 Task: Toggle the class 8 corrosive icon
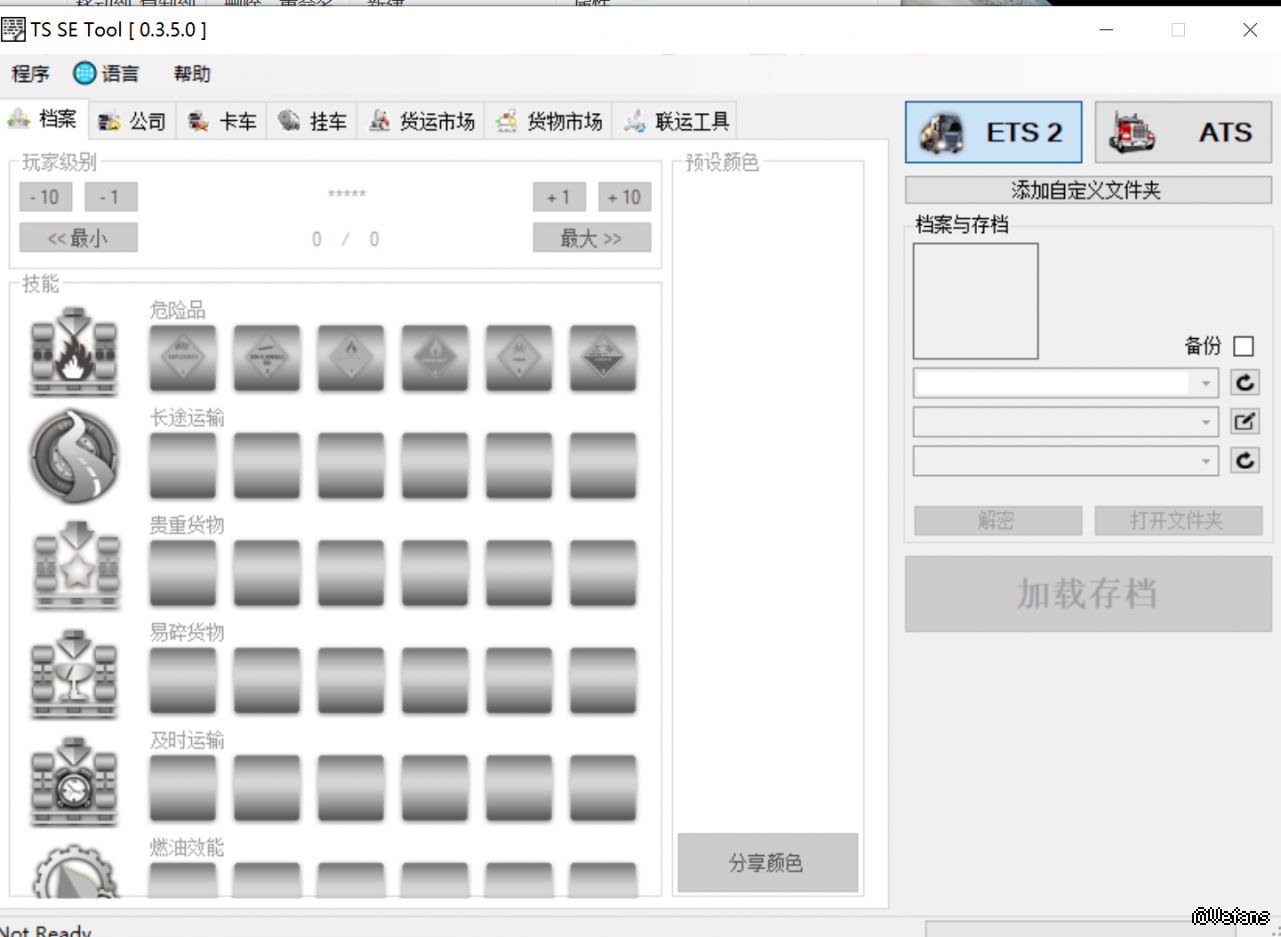pyautogui.click(x=603, y=358)
